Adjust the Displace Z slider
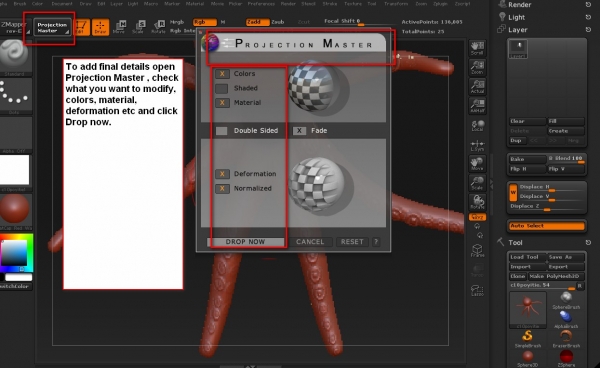This screenshot has width=600, height=368. [547, 206]
